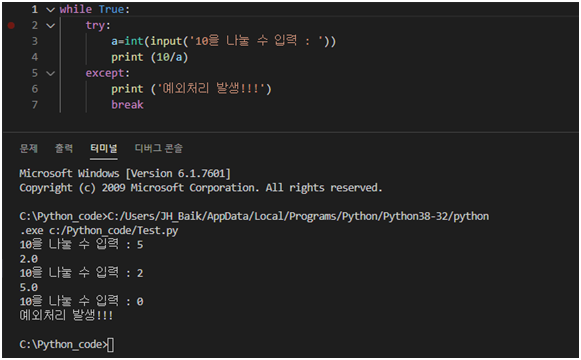The height and width of the screenshot is (360, 581).
Task: Click line number 1 in the gutter
Action: [x=35, y=10]
